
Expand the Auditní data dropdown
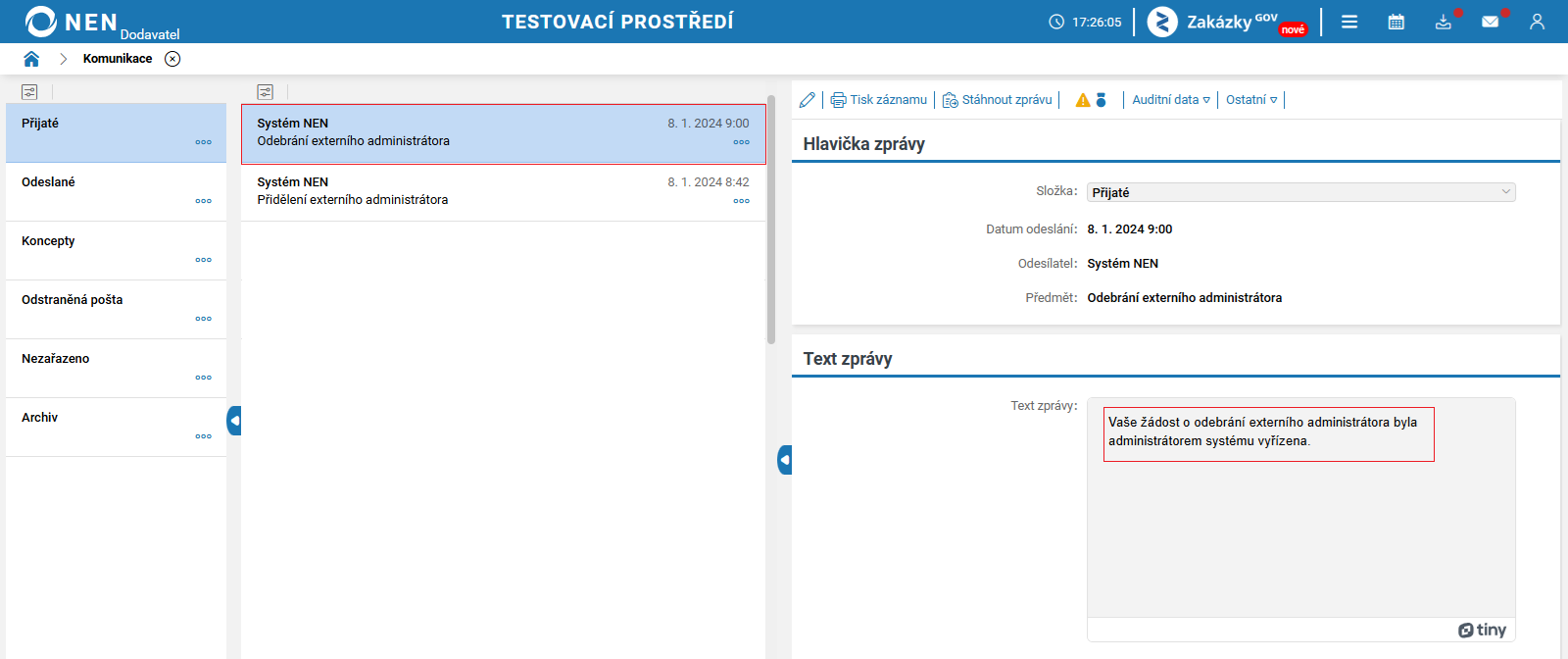[x=1171, y=100]
